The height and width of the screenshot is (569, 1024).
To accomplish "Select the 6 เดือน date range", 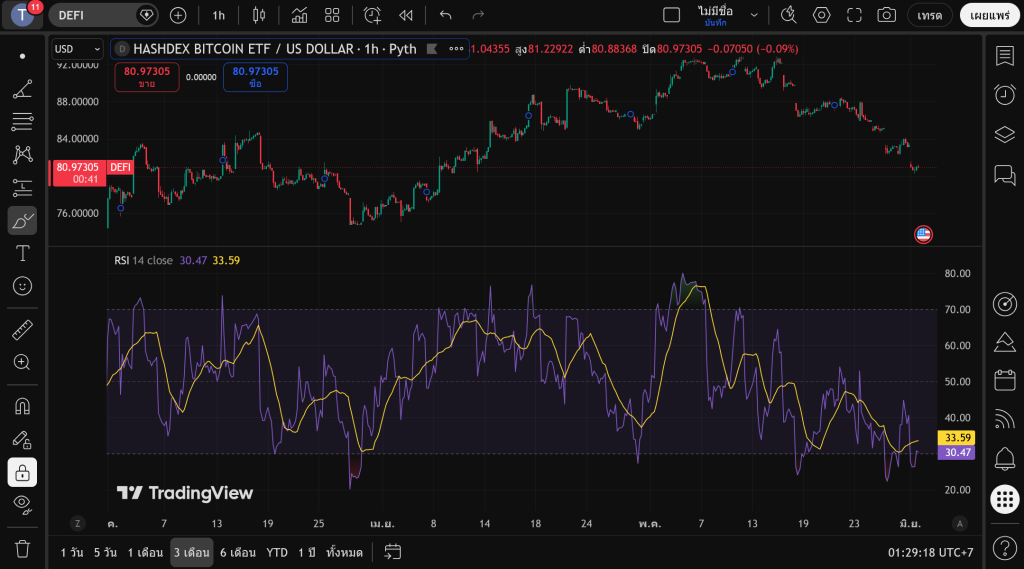I will click(x=238, y=553).
